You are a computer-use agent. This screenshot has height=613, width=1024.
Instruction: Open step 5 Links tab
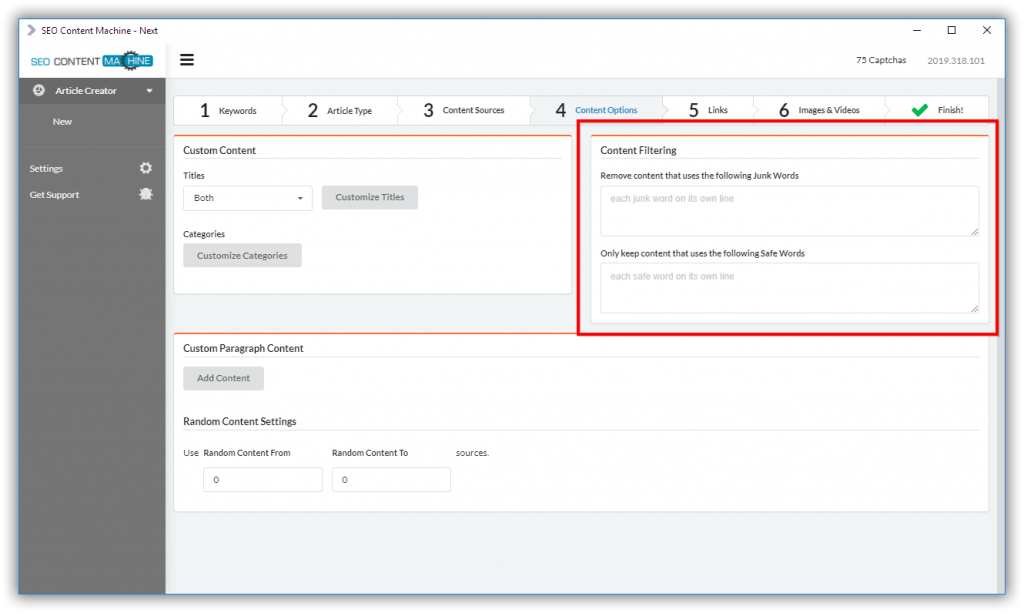tap(708, 110)
